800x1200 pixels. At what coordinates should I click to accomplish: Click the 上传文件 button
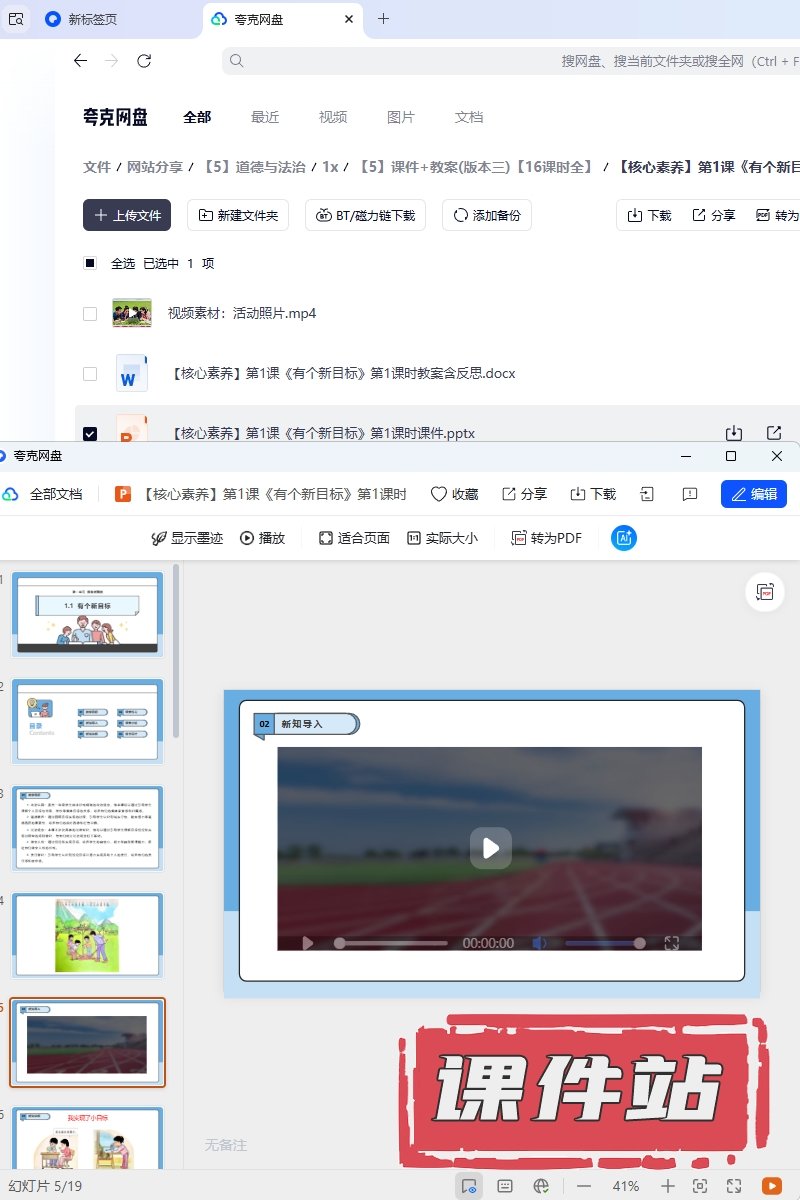[127, 215]
